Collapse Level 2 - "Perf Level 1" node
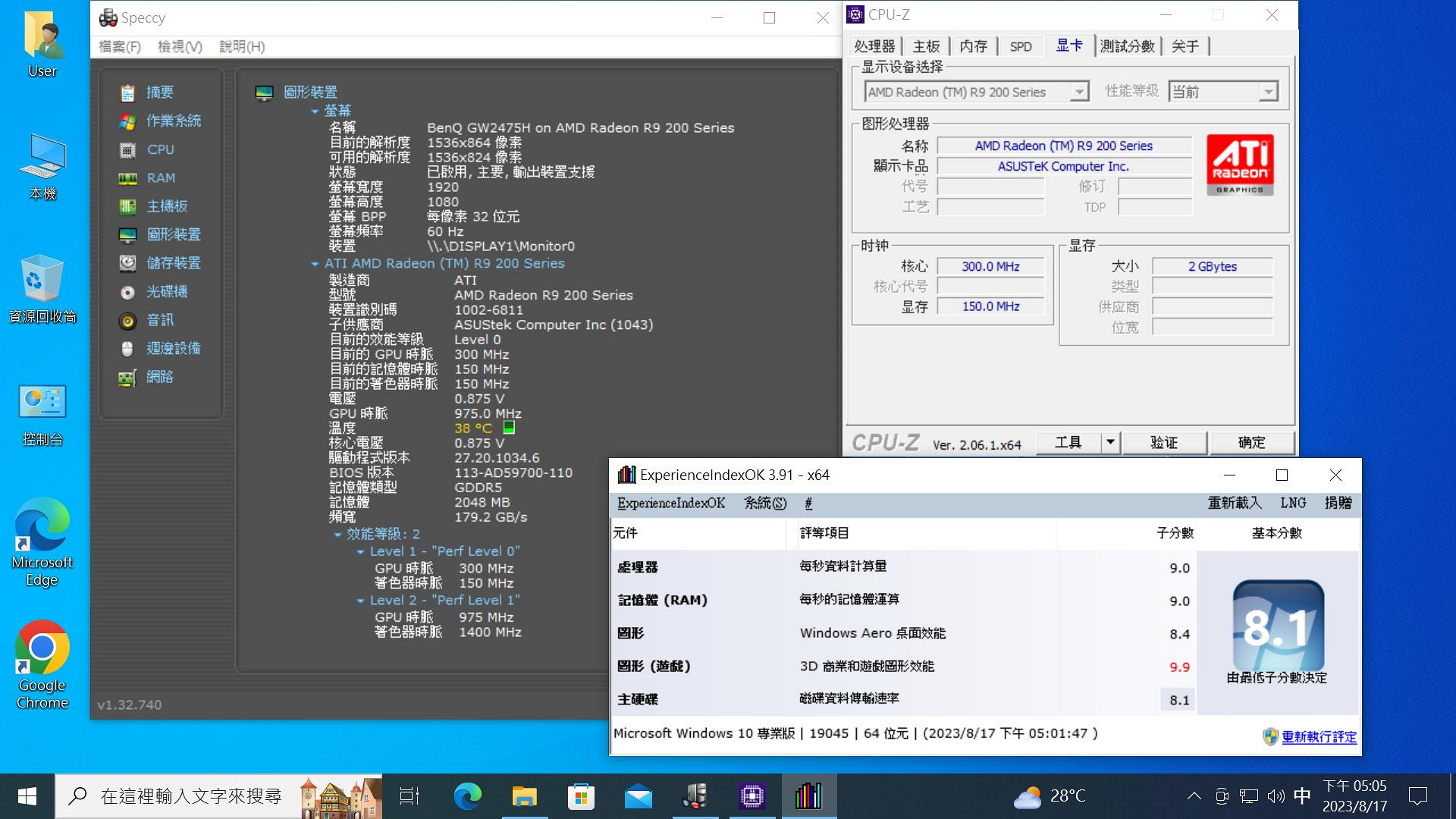The image size is (1456, 819). click(360, 601)
